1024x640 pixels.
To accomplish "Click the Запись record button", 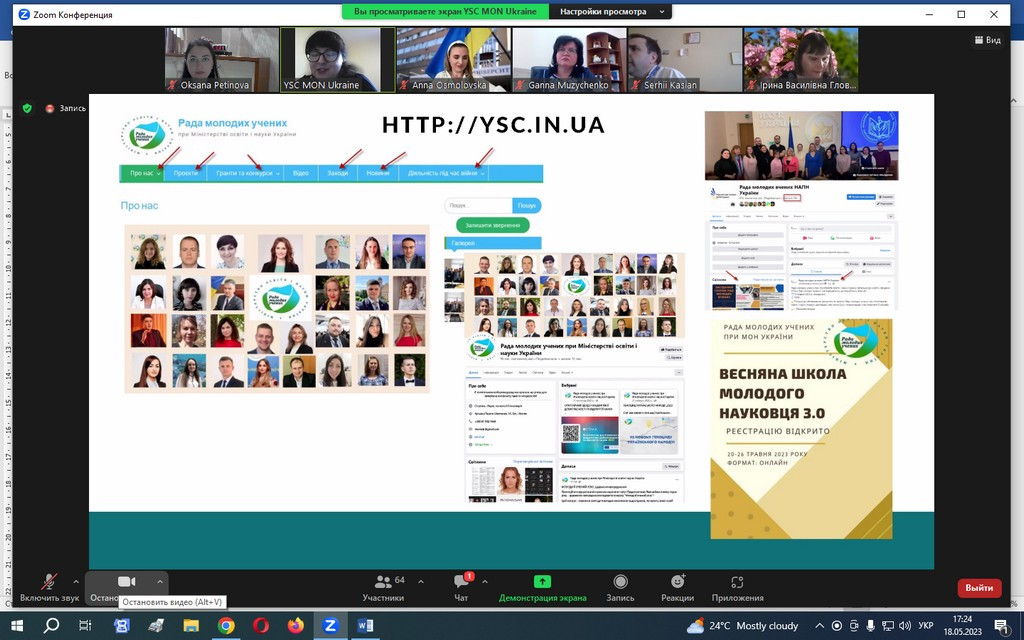I will 620,588.
